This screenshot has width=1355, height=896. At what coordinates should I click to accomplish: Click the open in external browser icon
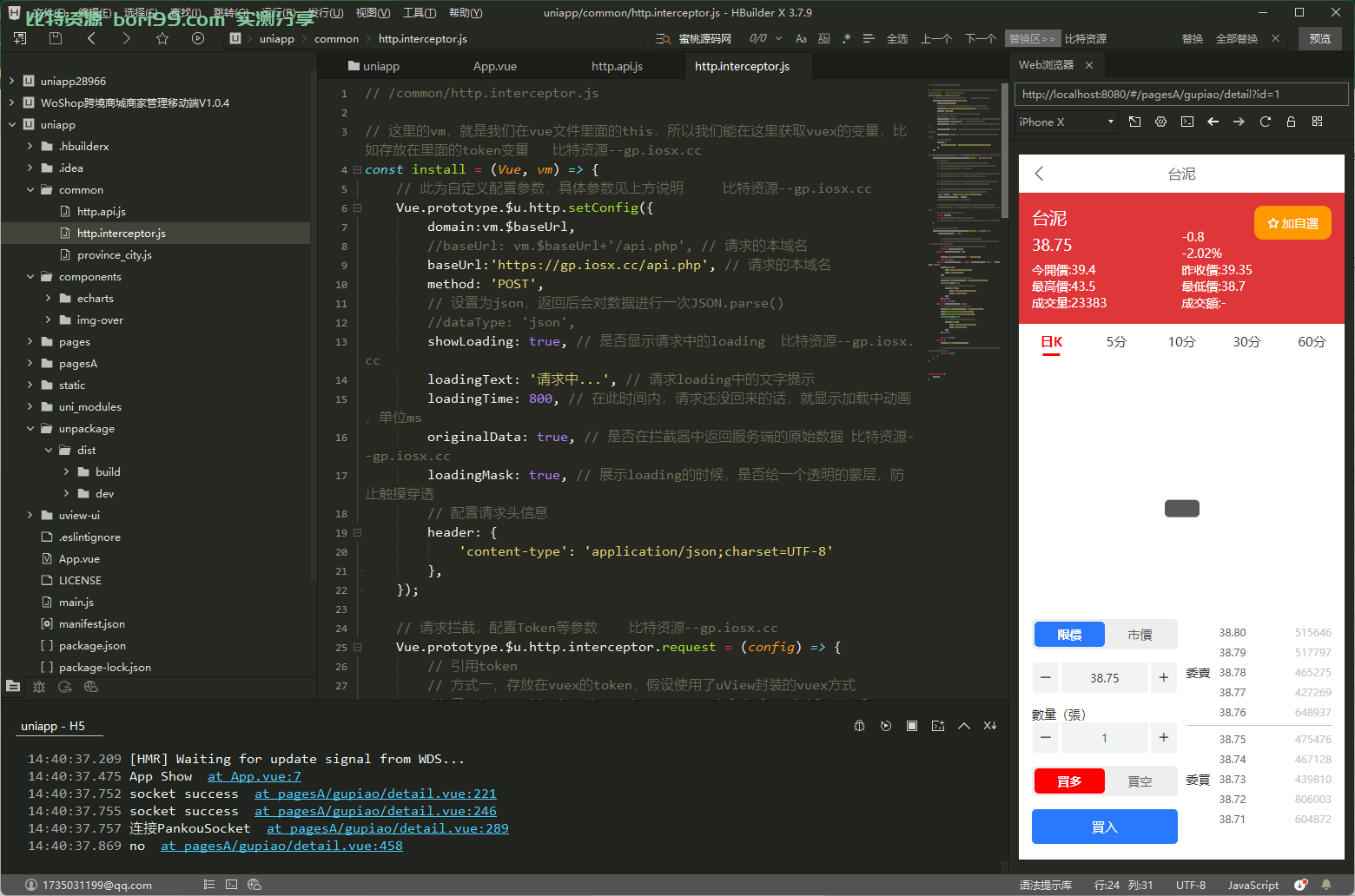1134,122
